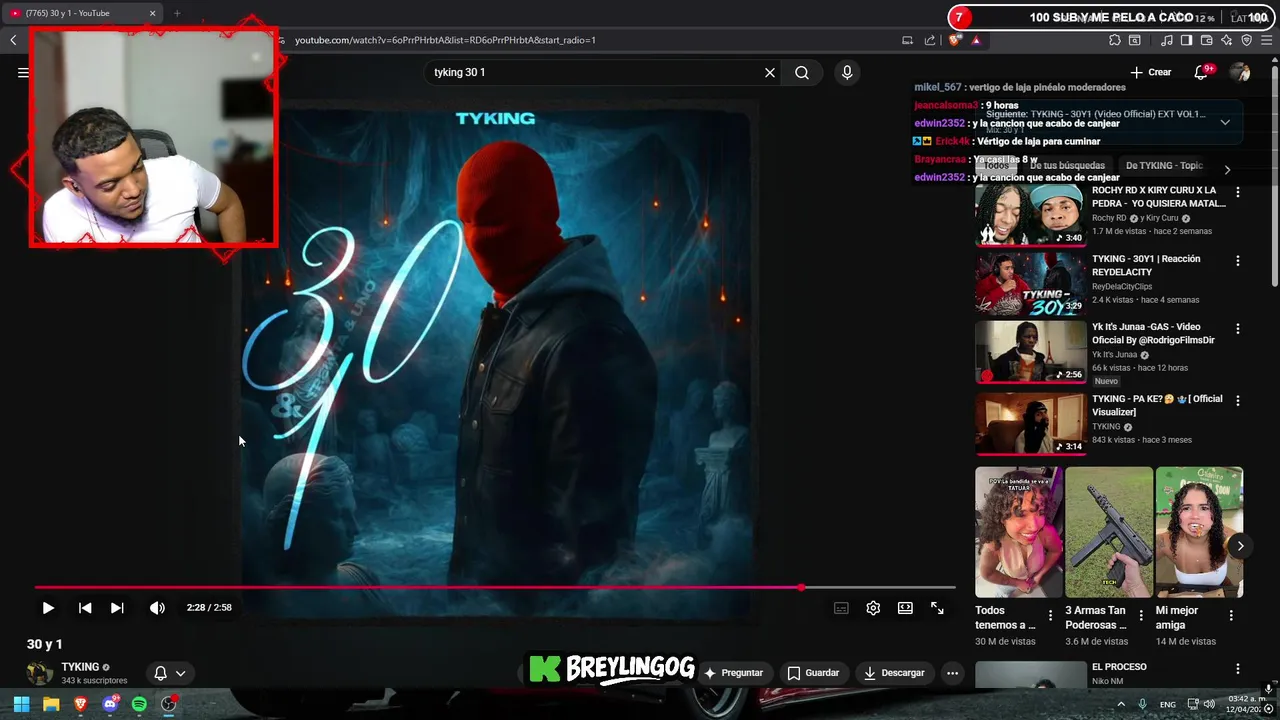Screen dimensions: 1280x720
Task: Select the 'De TYKING - Topic' filter chip
Action: [x=1164, y=166]
